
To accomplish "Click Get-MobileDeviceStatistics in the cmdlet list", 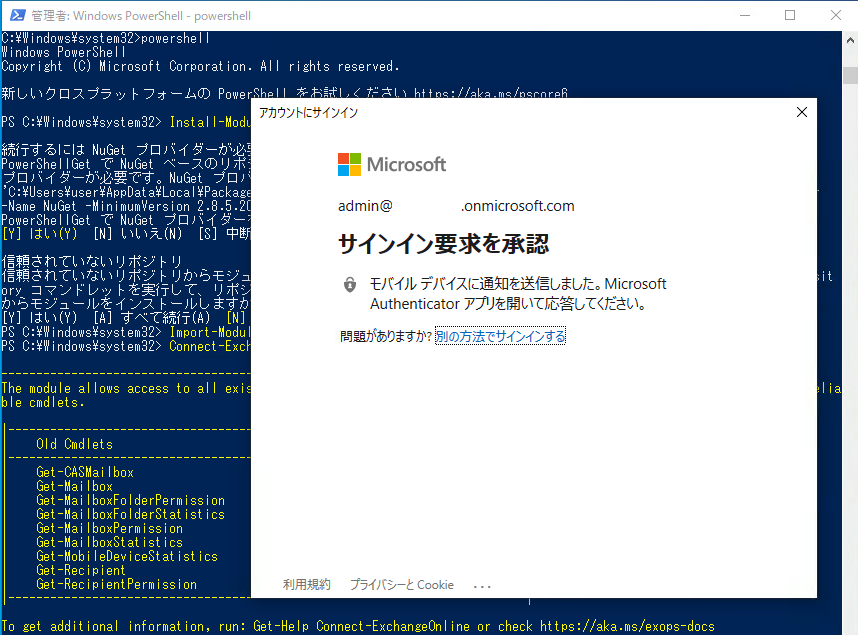I will click(127, 556).
